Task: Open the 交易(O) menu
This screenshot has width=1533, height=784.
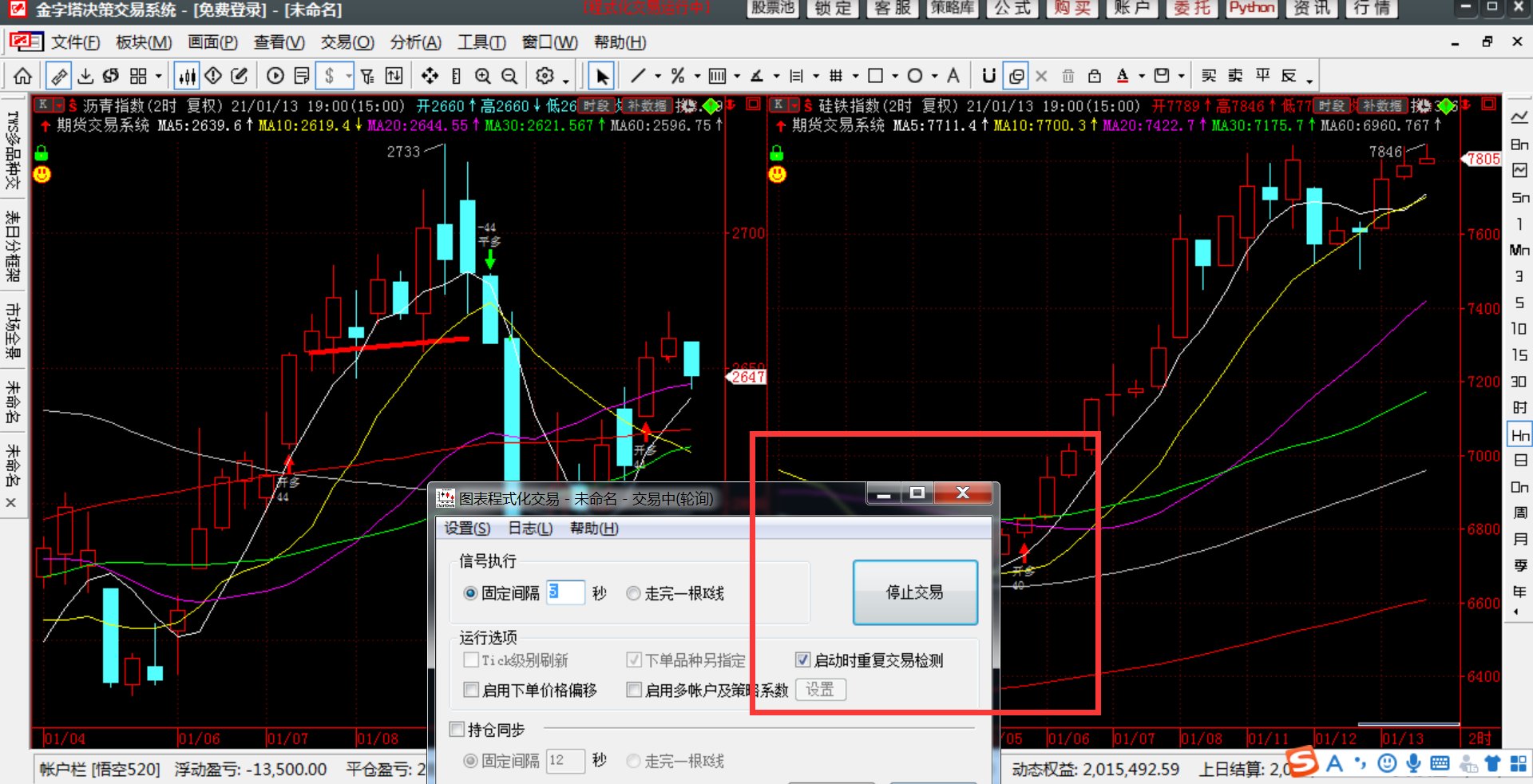Action: pyautogui.click(x=347, y=42)
